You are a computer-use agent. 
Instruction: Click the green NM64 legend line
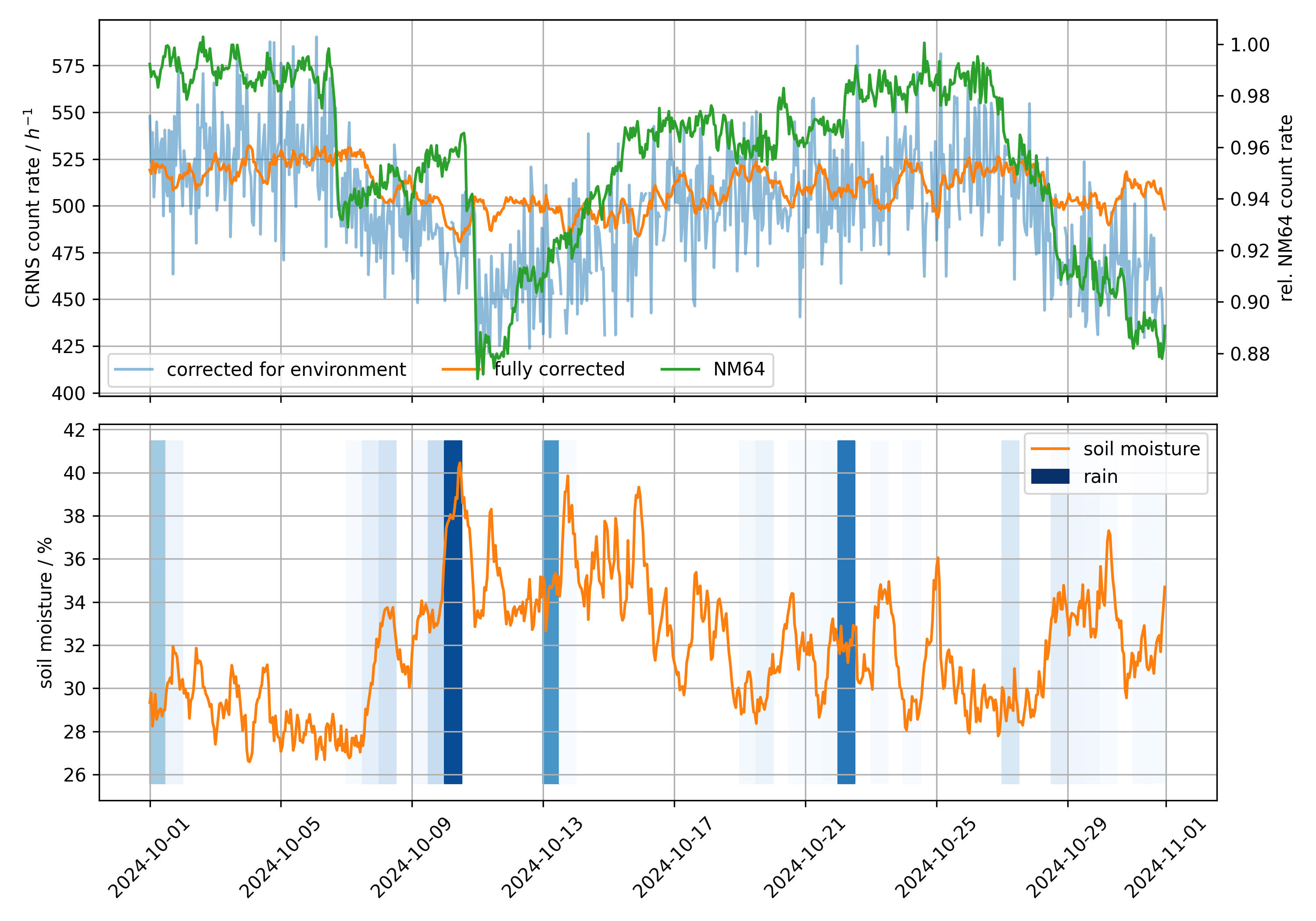pos(680,370)
